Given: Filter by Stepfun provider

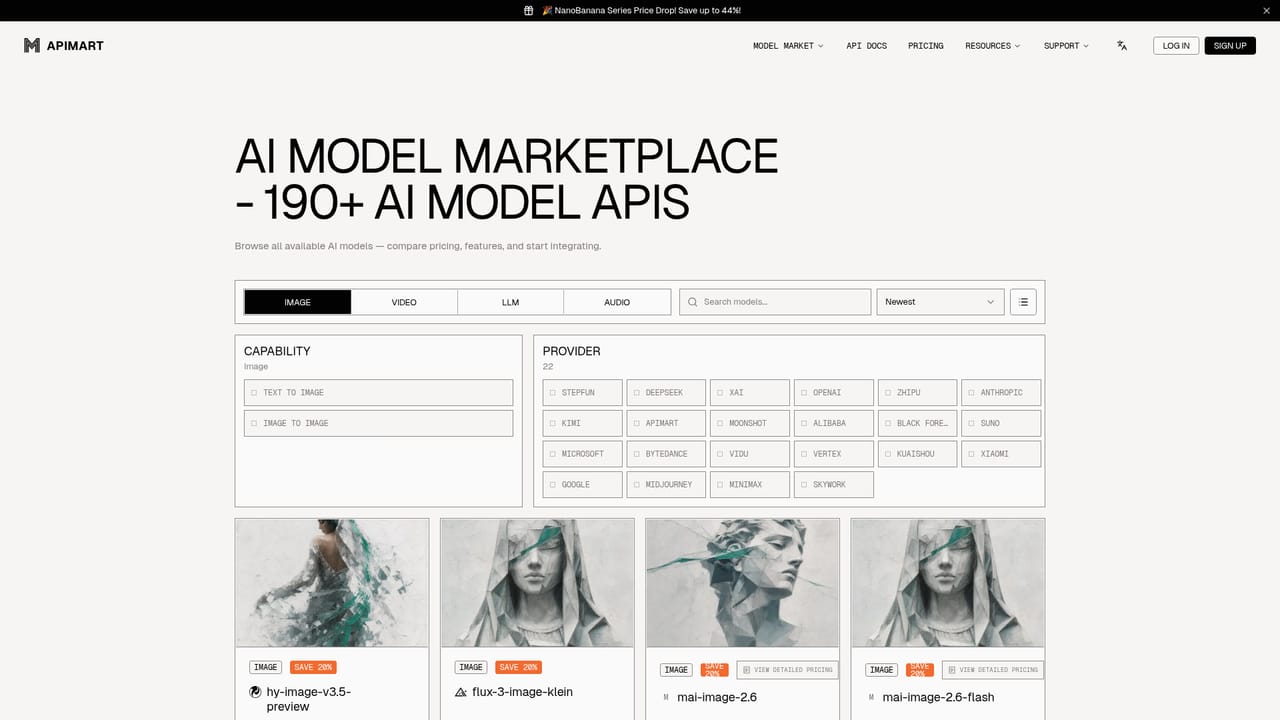Looking at the screenshot, I should pyautogui.click(x=583, y=393).
